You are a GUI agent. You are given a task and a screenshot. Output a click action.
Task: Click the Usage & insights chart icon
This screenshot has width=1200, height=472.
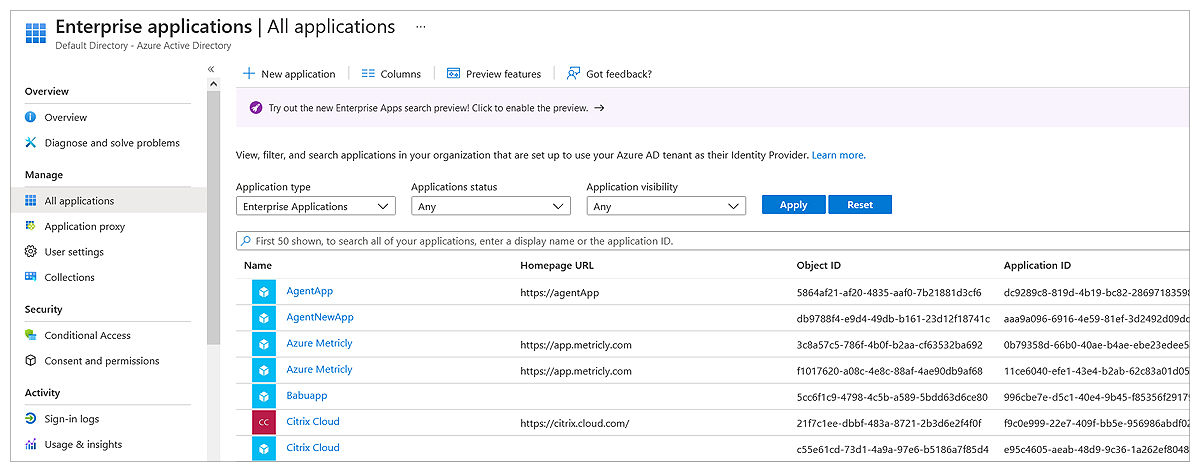click(31, 444)
